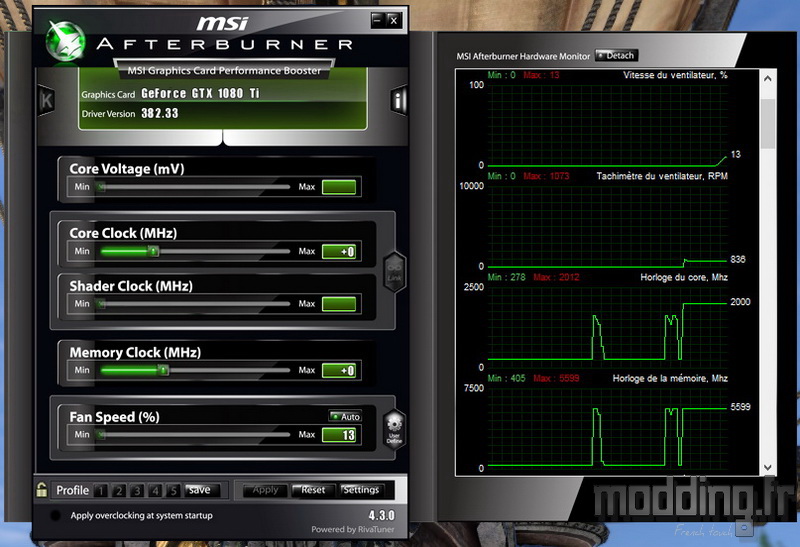Open the Kombustor K button
Viewport: 800px width, 547px height.
click(x=47, y=100)
